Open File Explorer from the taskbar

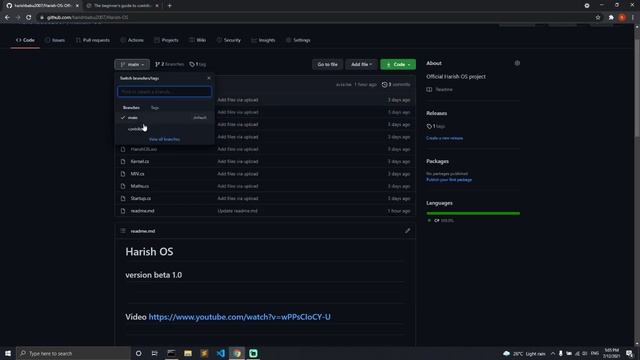pyautogui.click(x=188, y=353)
